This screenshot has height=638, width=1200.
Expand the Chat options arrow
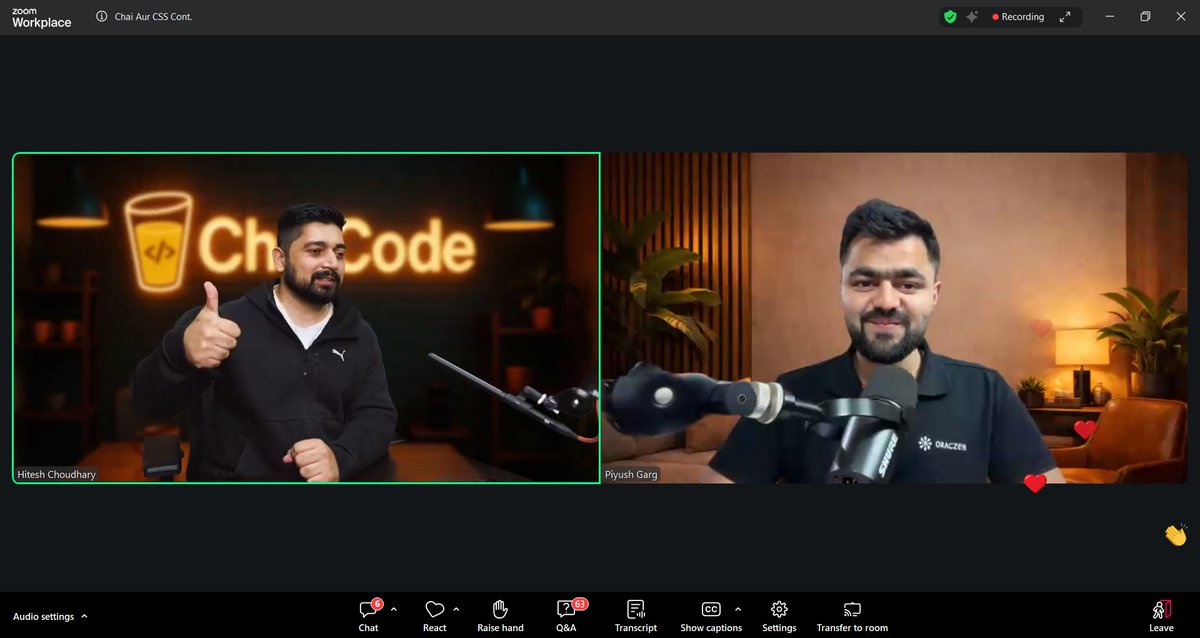[393, 609]
